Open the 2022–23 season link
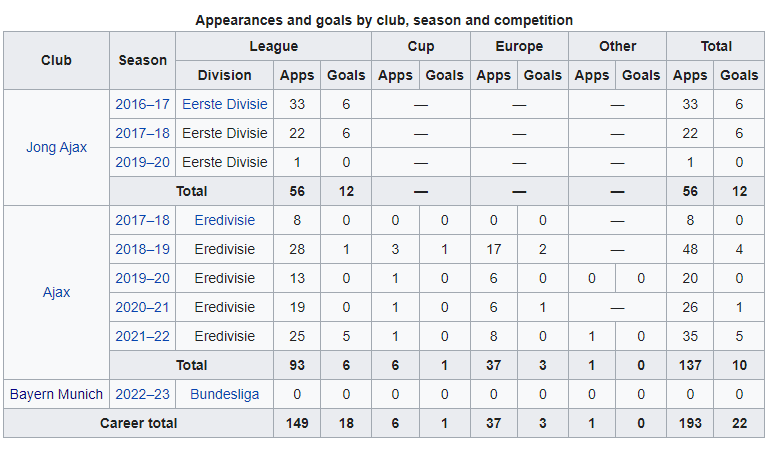 coord(143,395)
